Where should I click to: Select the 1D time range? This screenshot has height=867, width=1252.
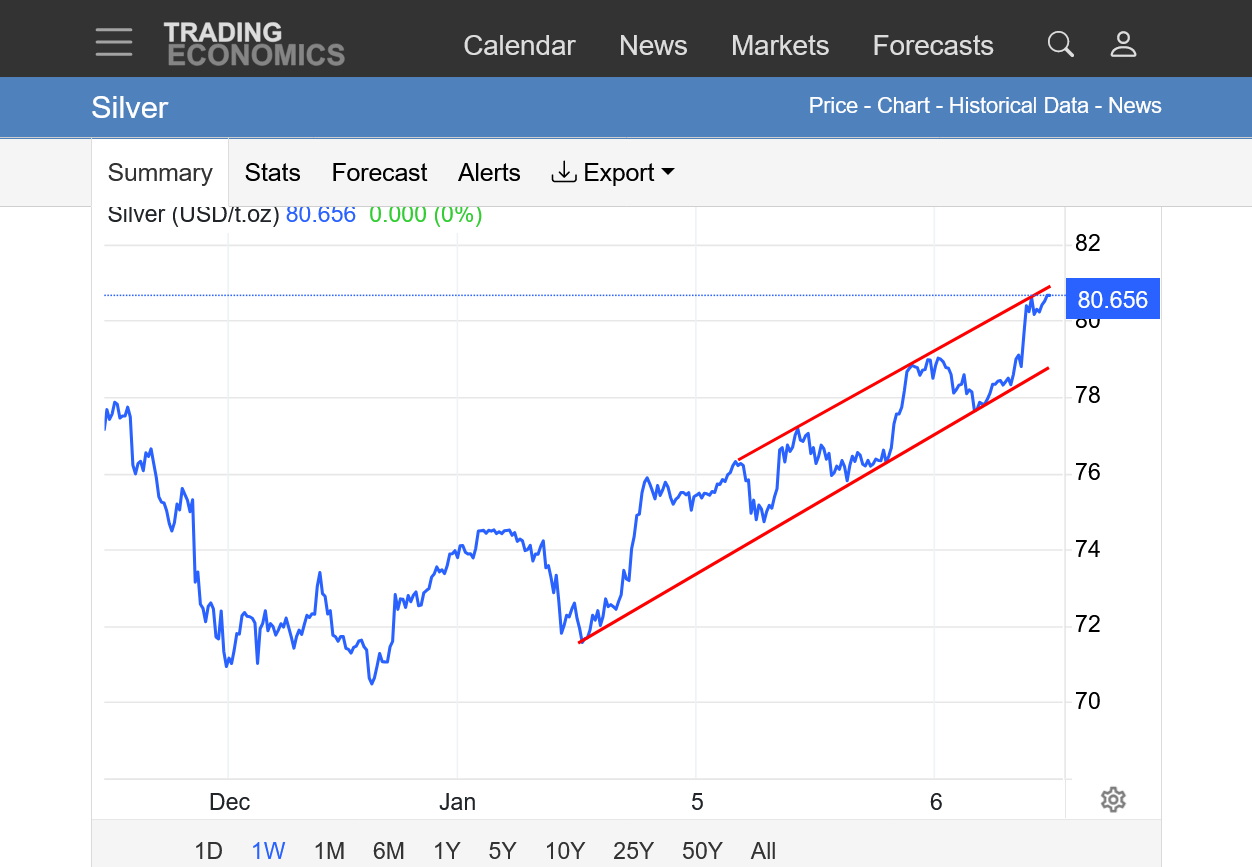(208, 851)
